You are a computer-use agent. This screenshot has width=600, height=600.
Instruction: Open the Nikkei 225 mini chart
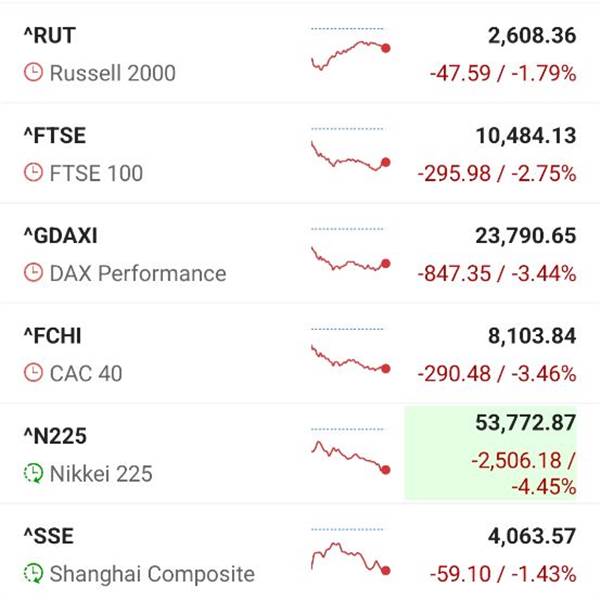click(x=349, y=454)
